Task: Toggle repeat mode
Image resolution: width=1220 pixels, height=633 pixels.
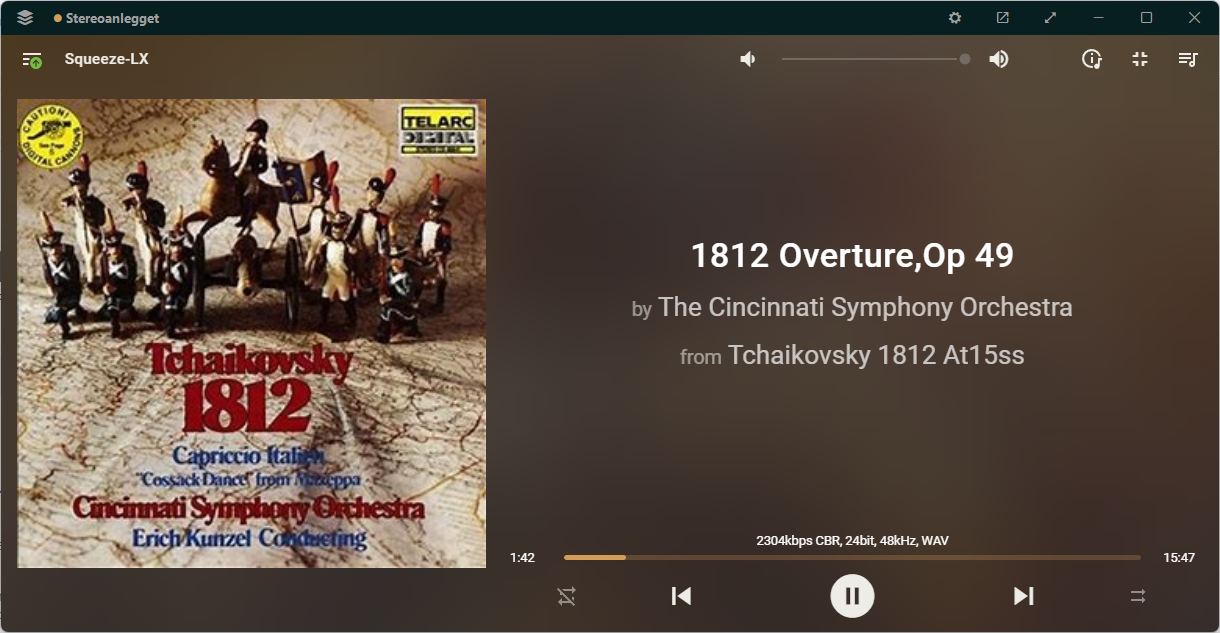Action: [x=1138, y=596]
